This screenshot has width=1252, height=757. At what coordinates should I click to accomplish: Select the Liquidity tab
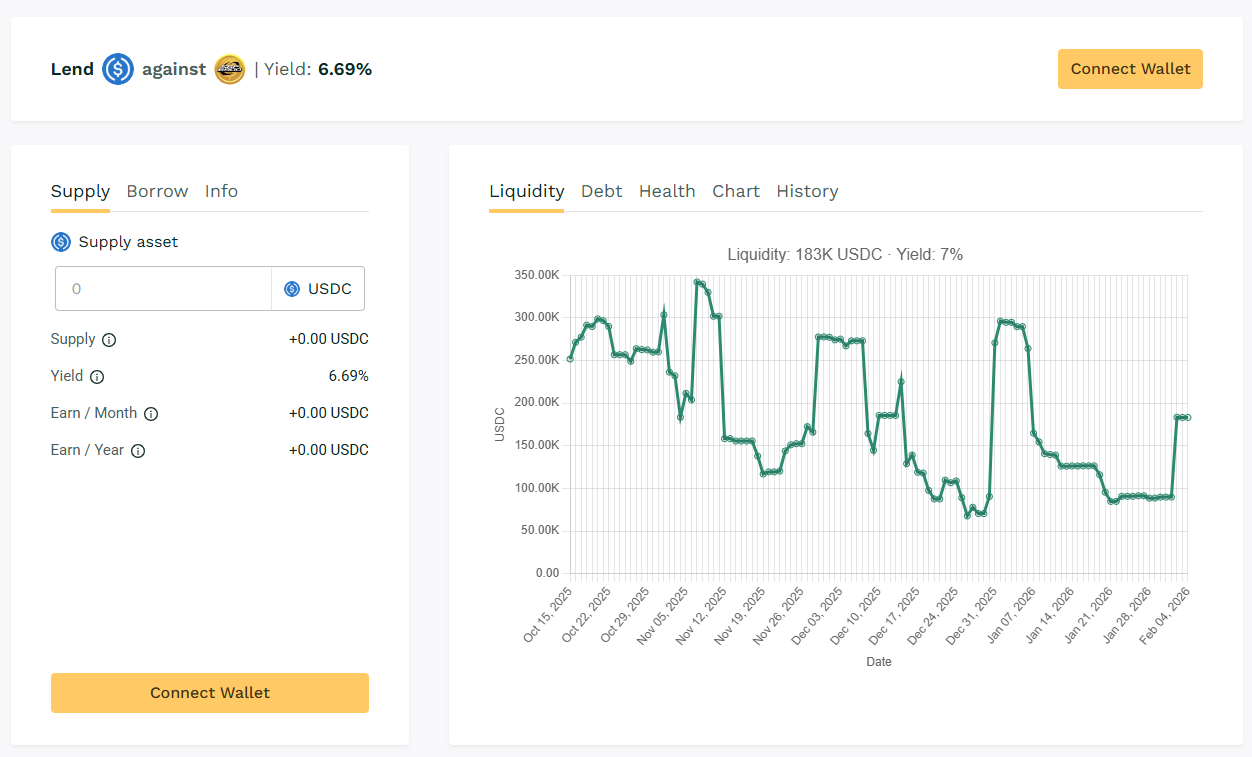526,191
